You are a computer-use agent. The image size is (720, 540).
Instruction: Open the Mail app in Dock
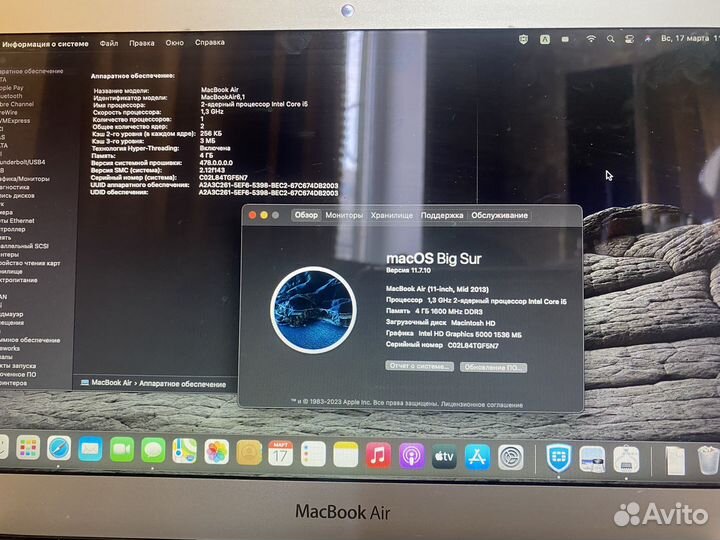[x=90, y=449]
